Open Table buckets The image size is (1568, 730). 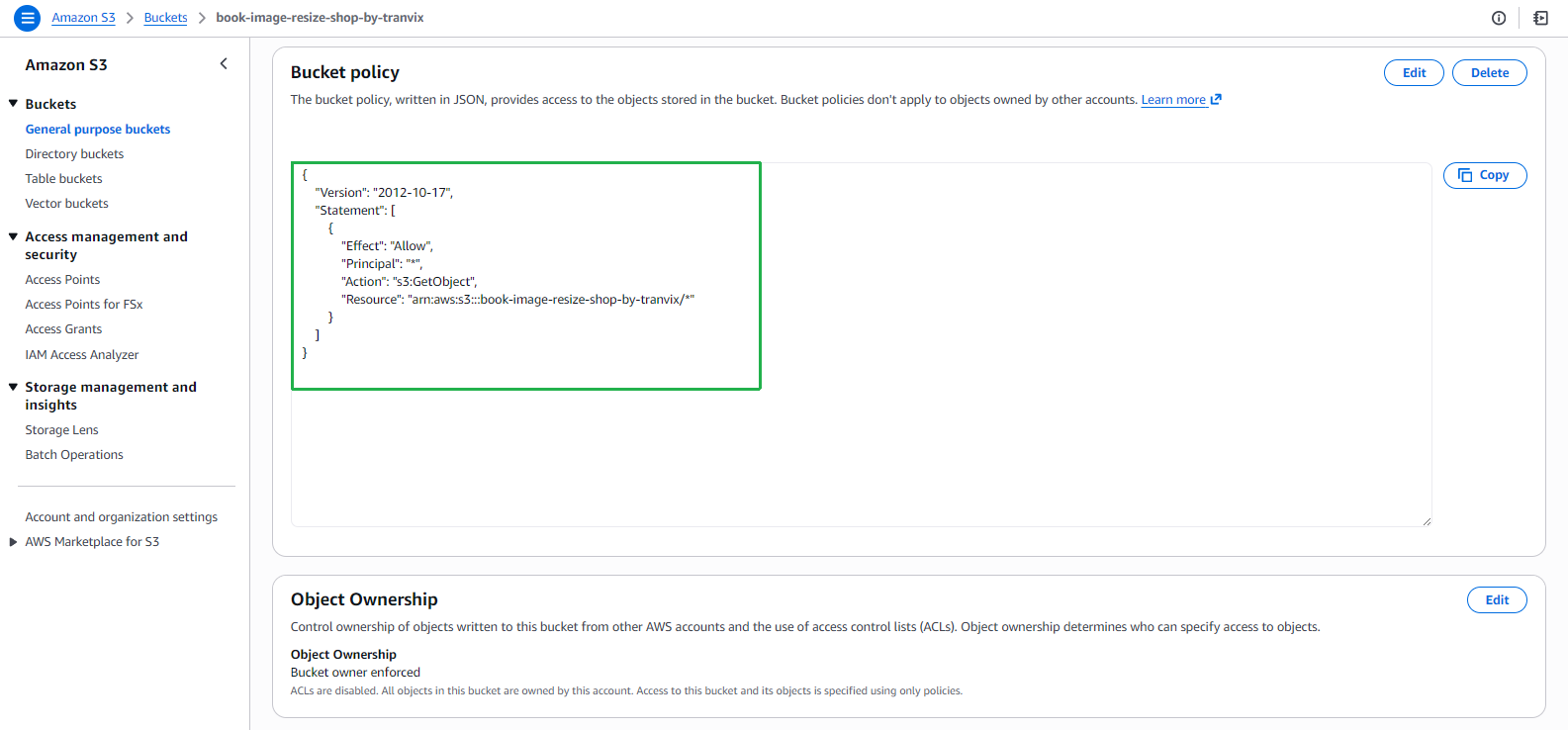(63, 179)
